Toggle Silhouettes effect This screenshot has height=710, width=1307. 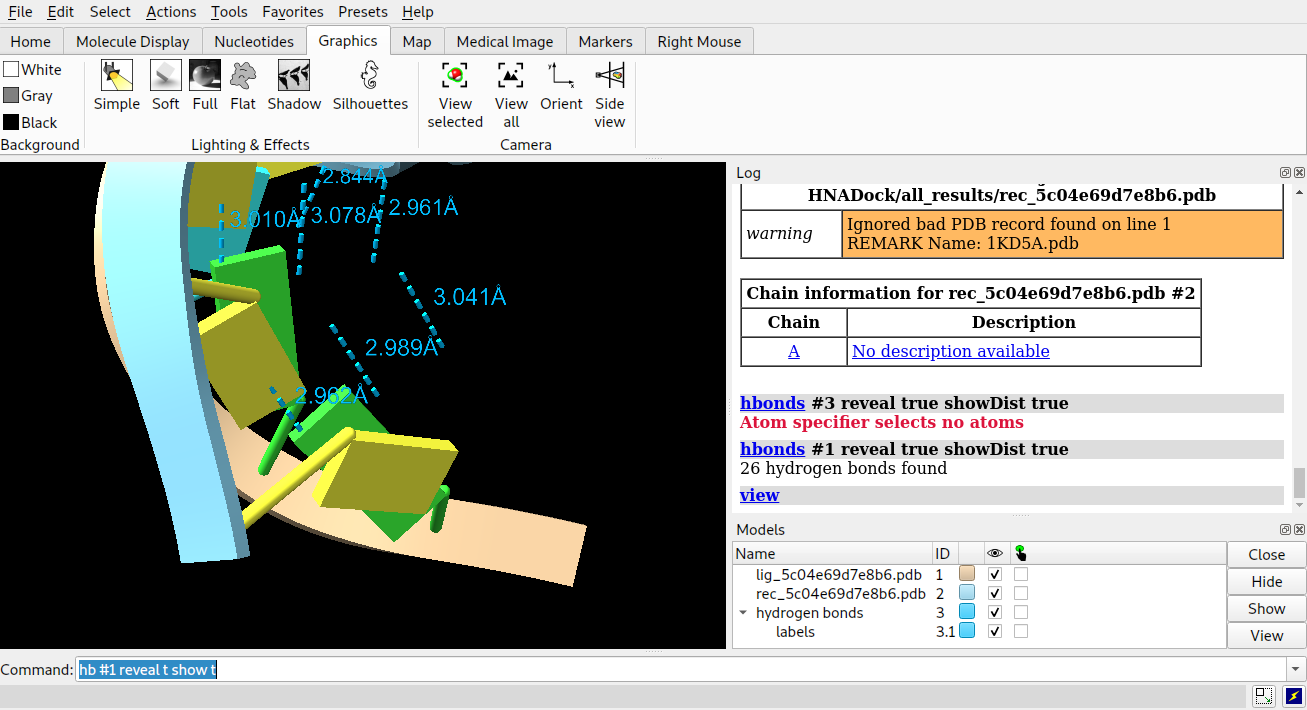[x=370, y=76]
